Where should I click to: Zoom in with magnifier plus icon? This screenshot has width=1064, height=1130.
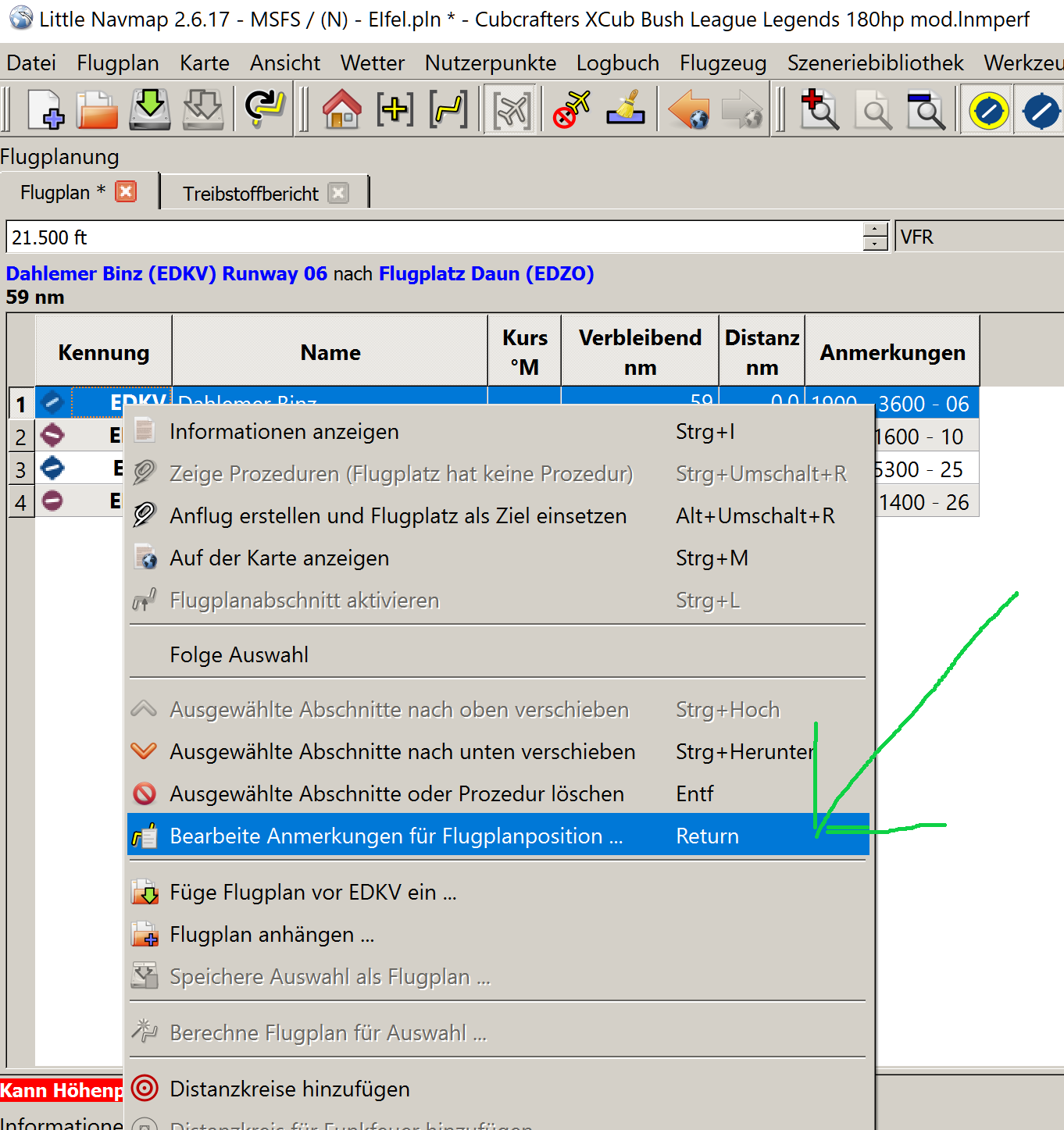click(x=819, y=109)
